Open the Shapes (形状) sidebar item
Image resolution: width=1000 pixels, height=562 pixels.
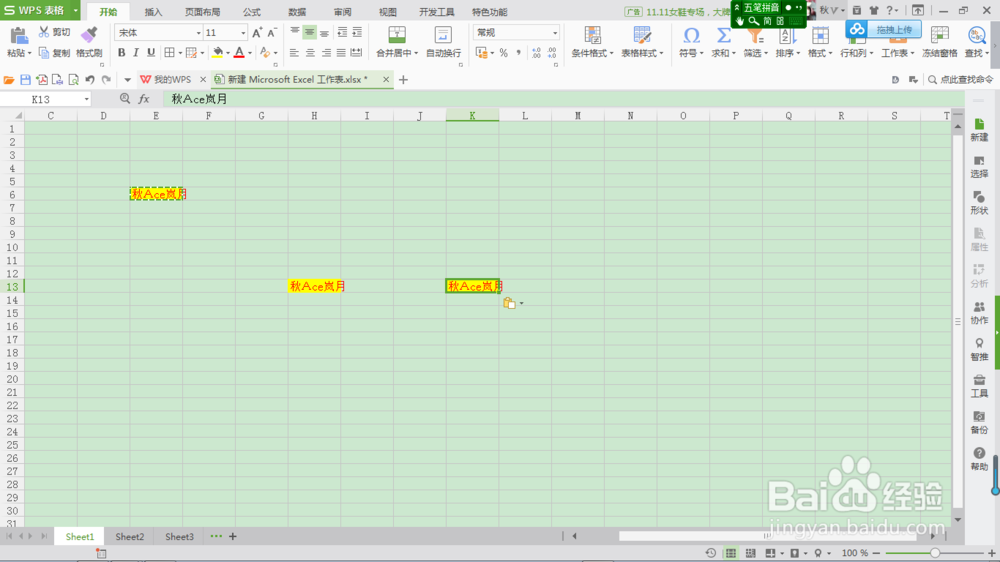pos(979,203)
